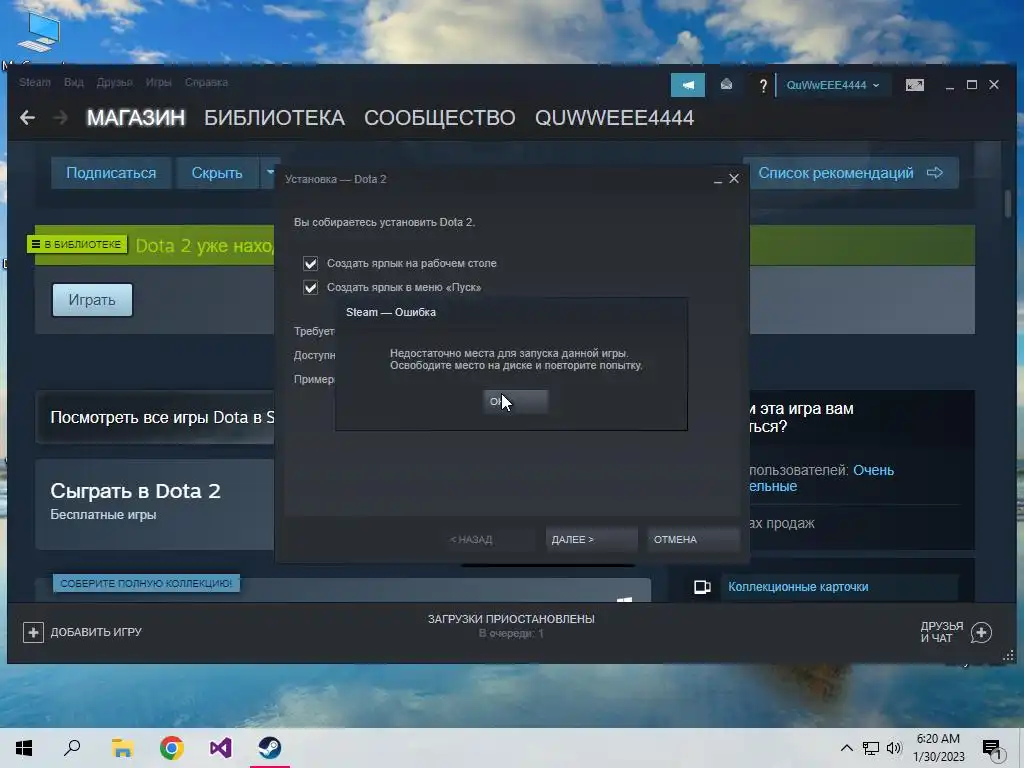Go back with the left arrow
Screen dimensions: 1024x768
(x=27, y=118)
